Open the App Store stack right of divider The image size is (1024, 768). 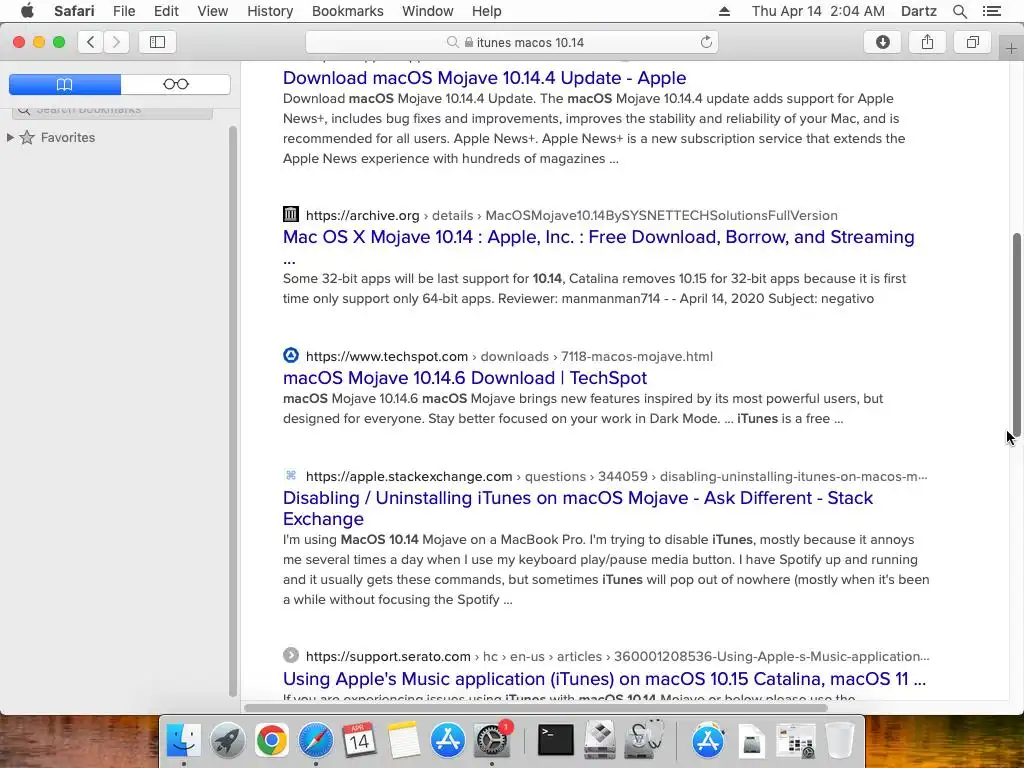[x=708, y=741]
